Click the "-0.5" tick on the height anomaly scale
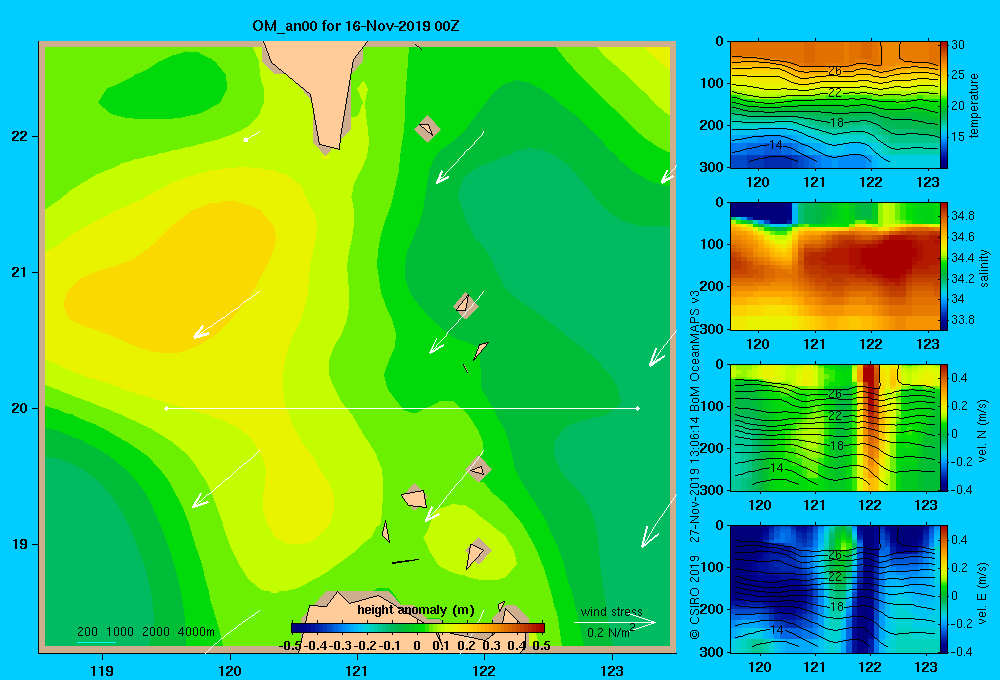The width and height of the screenshot is (1000, 680). tap(290, 646)
